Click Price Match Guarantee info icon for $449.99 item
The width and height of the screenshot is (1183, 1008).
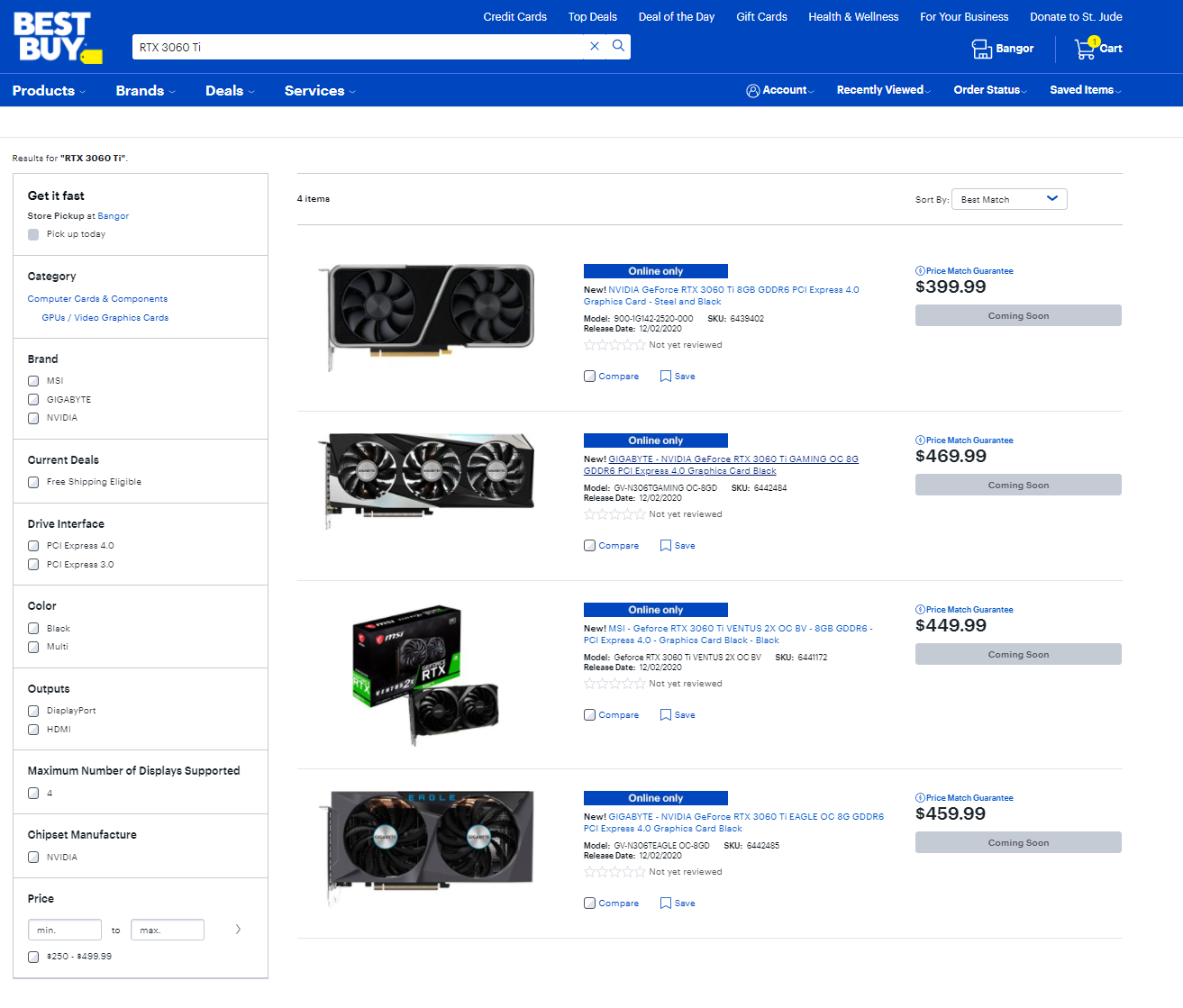pos(920,610)
